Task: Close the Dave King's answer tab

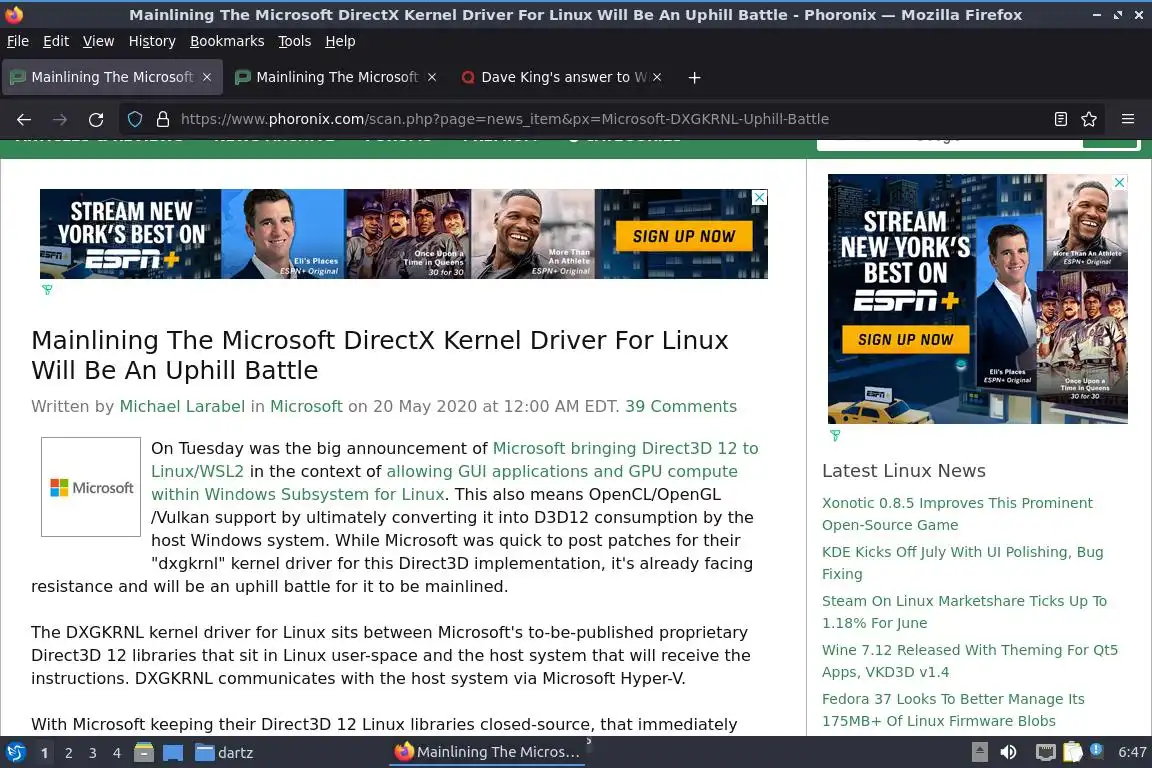Action: coord(657,77)
